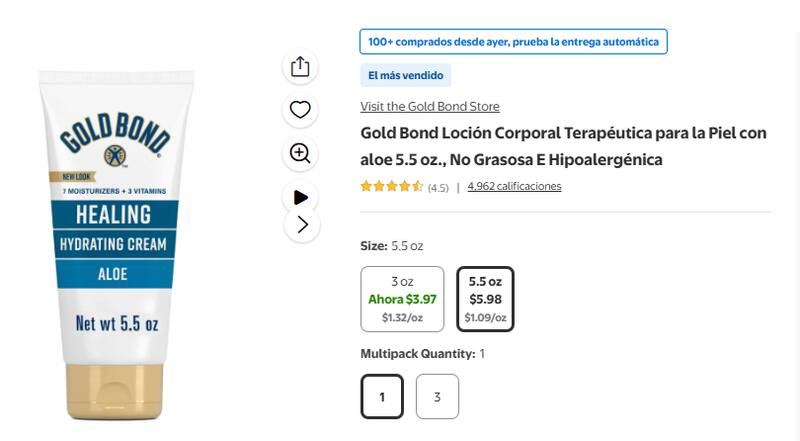800x441 pixels.
Task: Open the 4,962 calificaciones reviews link
Action: [x=514, y=186]
